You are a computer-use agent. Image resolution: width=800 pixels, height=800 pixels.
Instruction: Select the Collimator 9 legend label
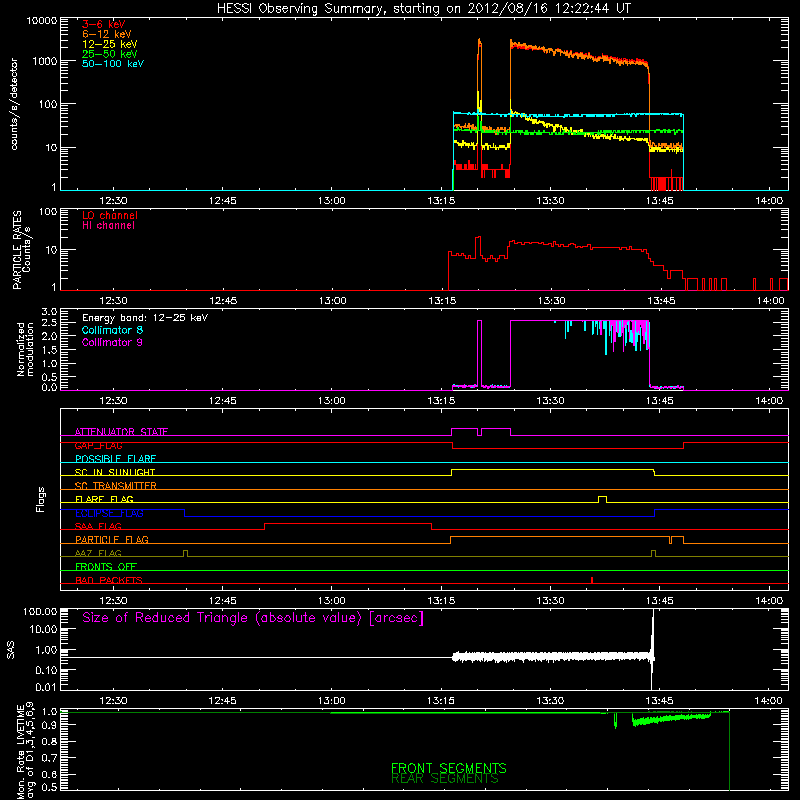[112, 342]
